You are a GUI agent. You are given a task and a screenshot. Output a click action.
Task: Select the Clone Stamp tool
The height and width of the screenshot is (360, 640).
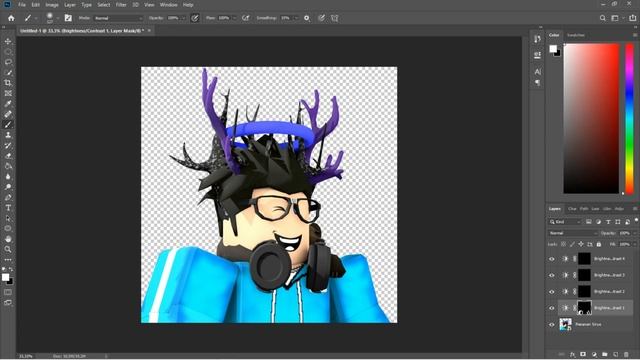(8, 135)
